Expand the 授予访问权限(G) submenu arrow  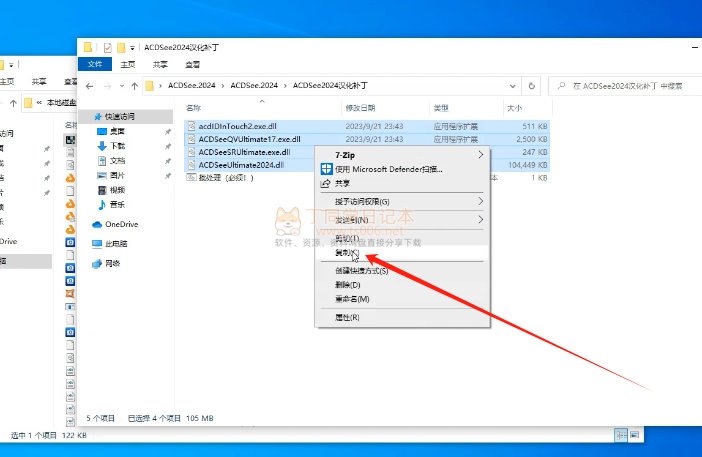coord(480,201)
